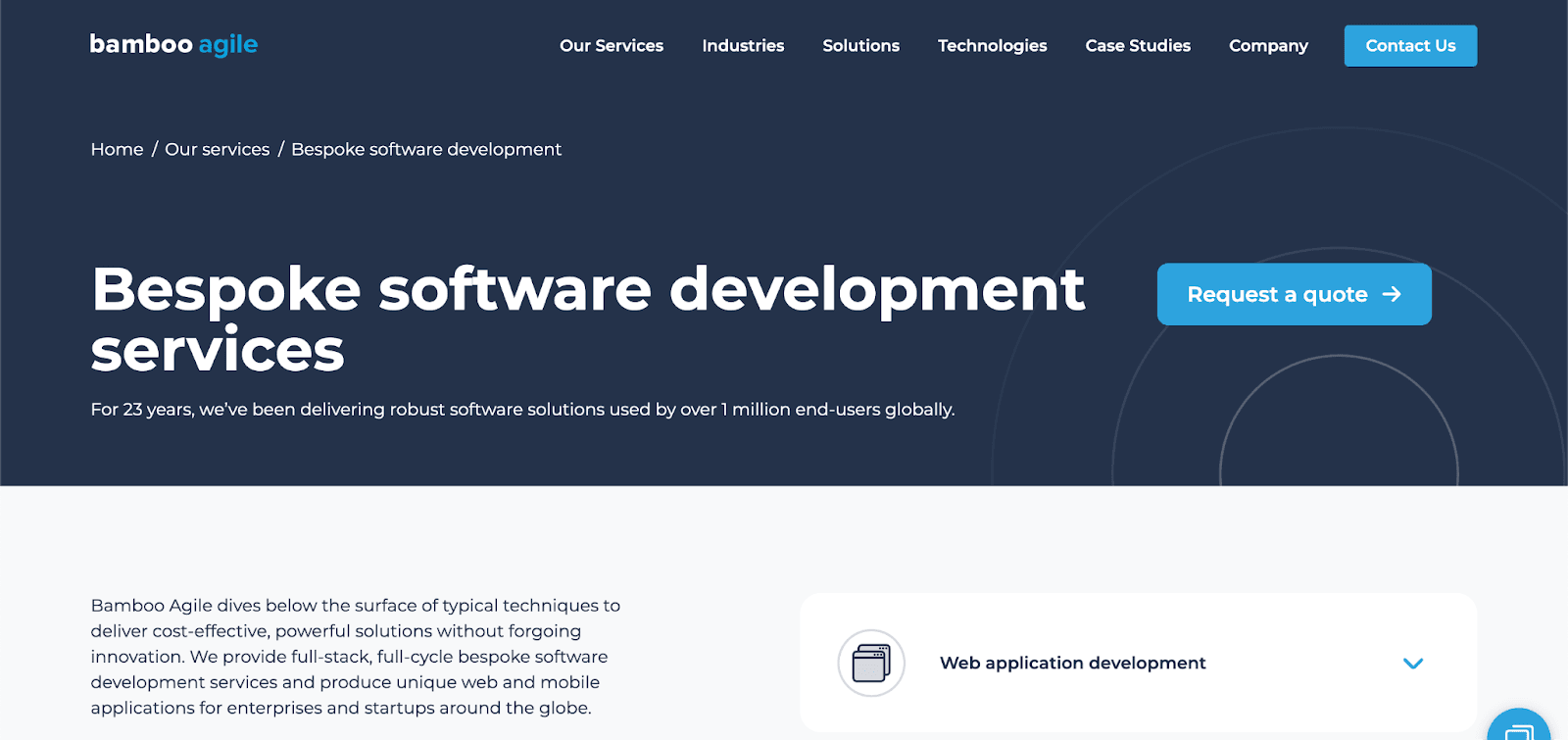Open the Technologies menu
This screenshot has height=740, width=1568.
tap(992, 45)
